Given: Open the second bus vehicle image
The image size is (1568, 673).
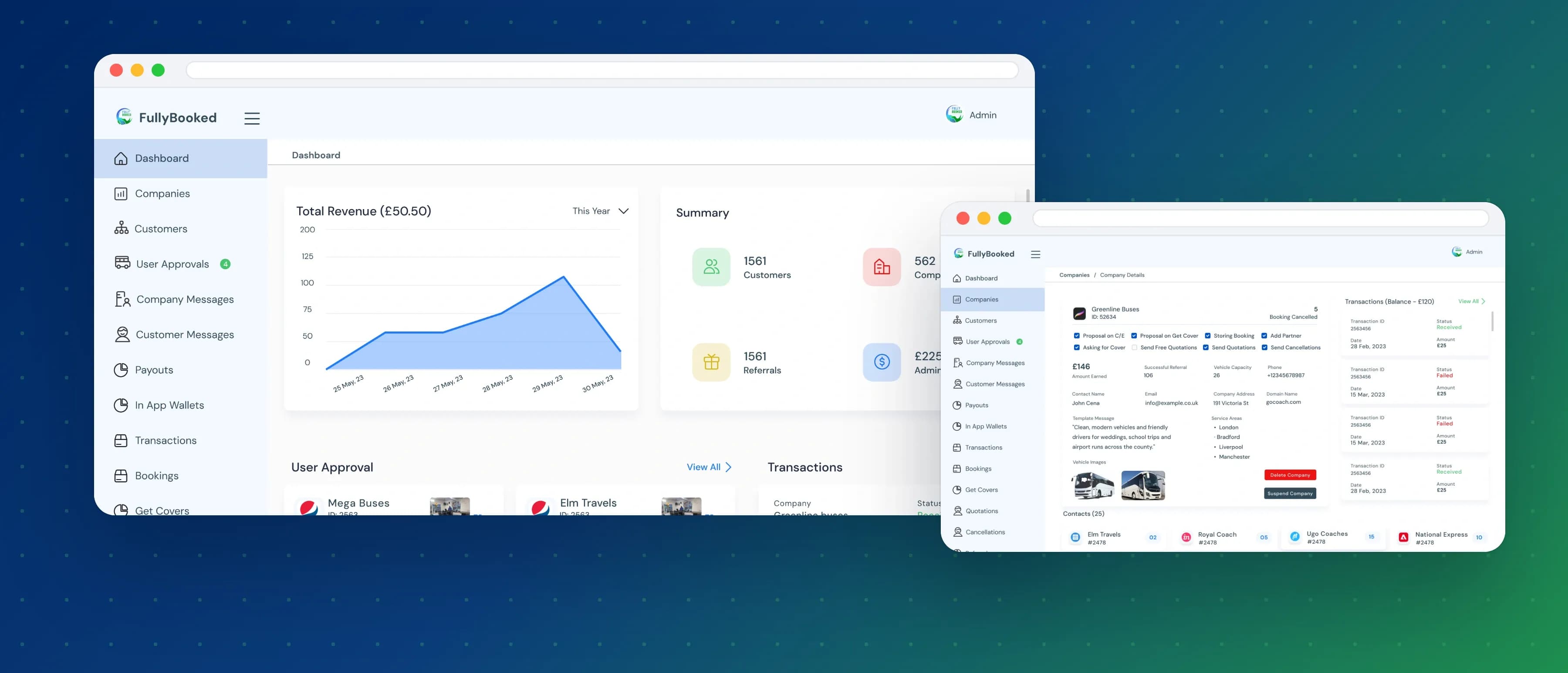Looking at the screenshot, I should (x=1142, y=486).
